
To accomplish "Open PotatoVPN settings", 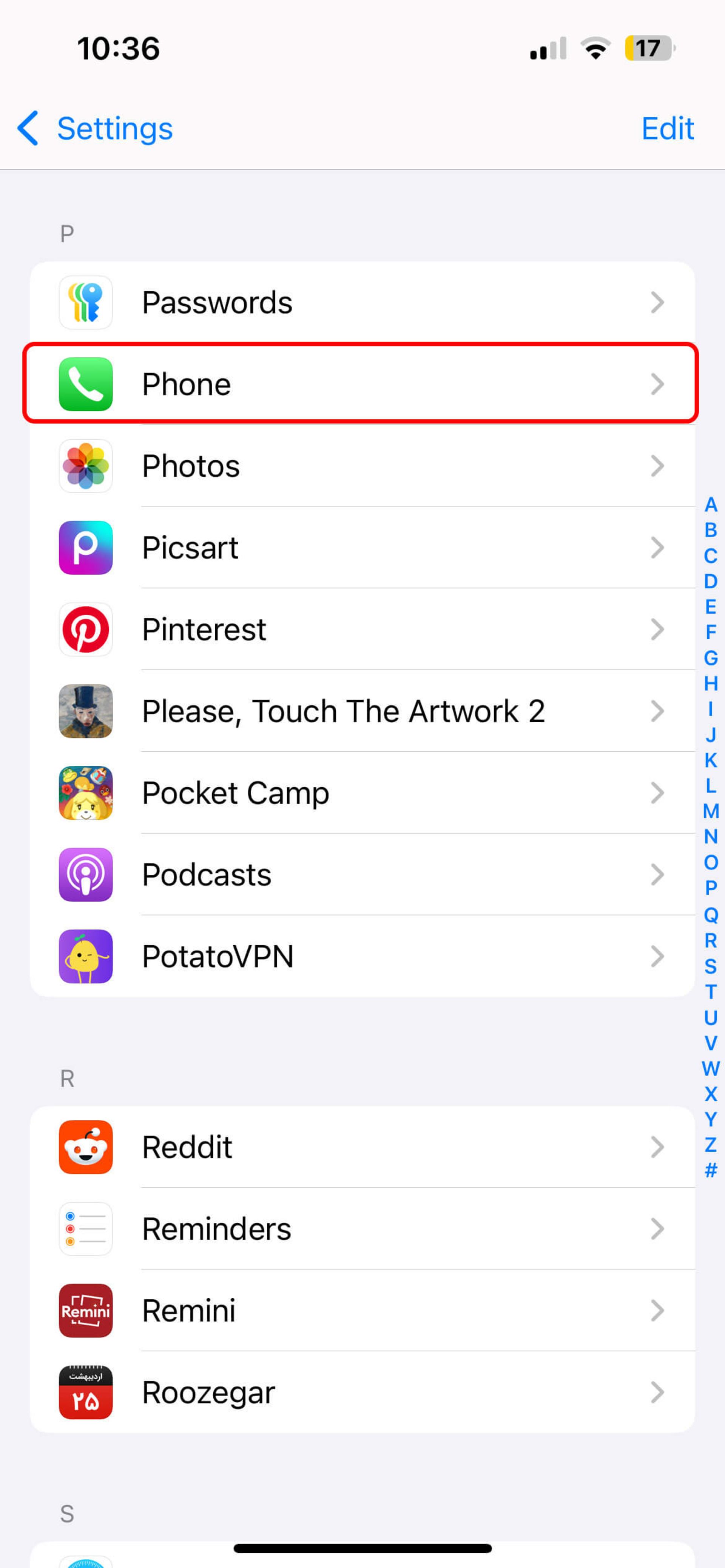I will pos(362,956).
